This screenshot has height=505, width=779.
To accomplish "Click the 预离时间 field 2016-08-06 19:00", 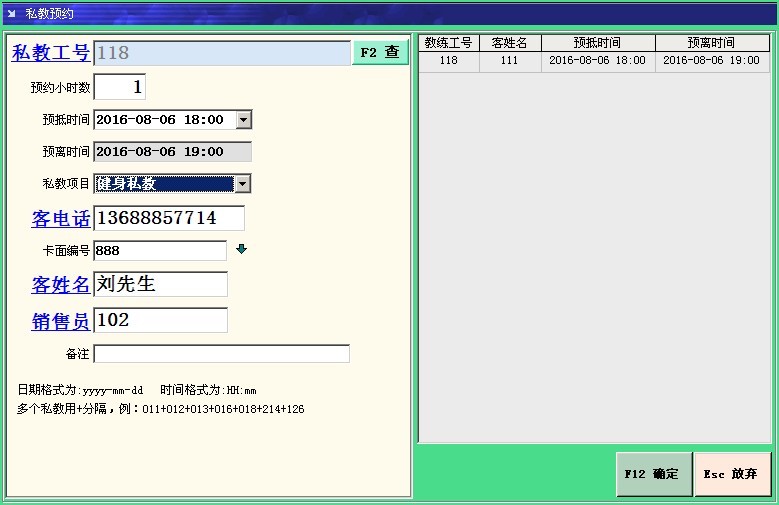I will 172,152.
